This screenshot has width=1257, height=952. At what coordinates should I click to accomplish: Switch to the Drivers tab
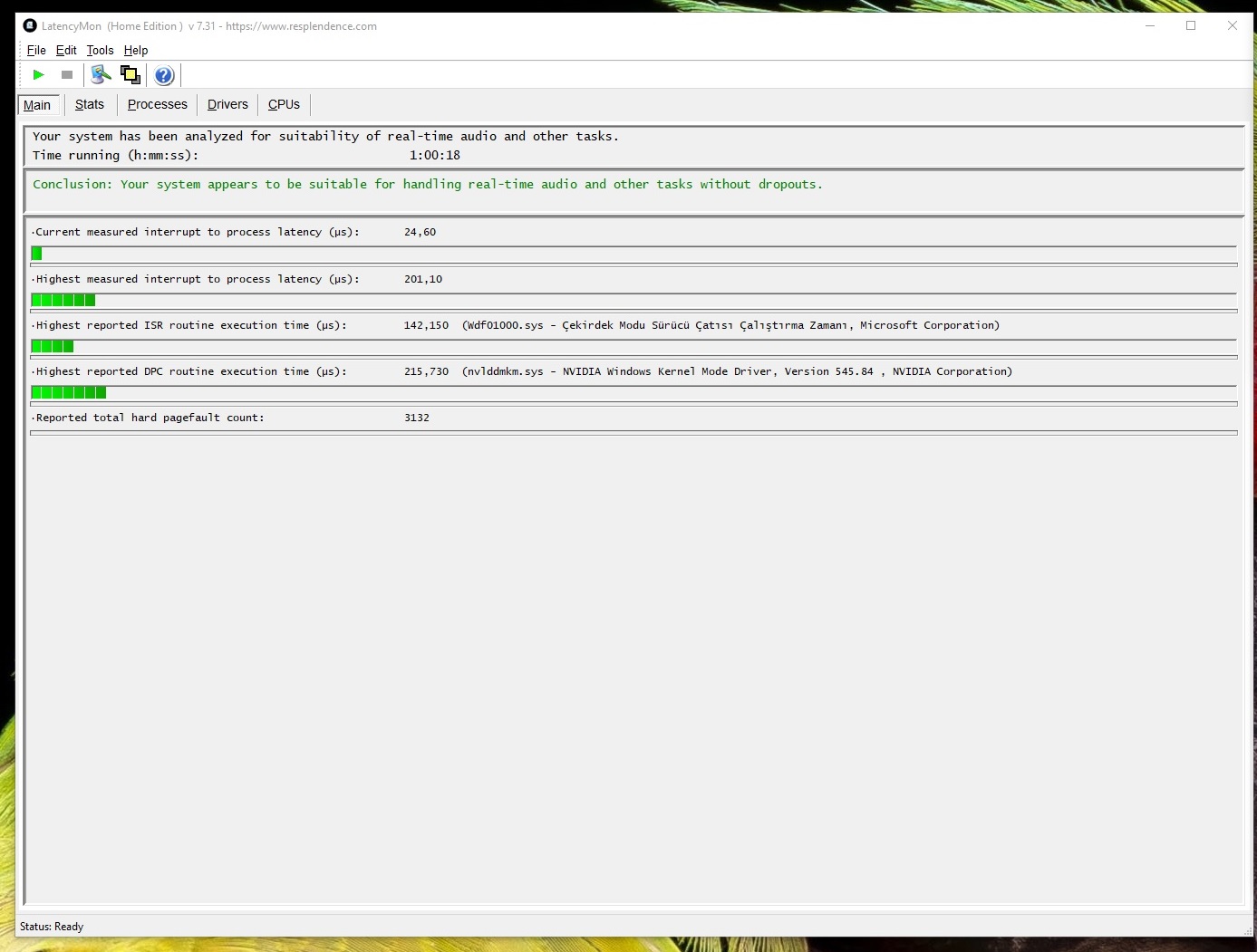(x=227, y=105)
